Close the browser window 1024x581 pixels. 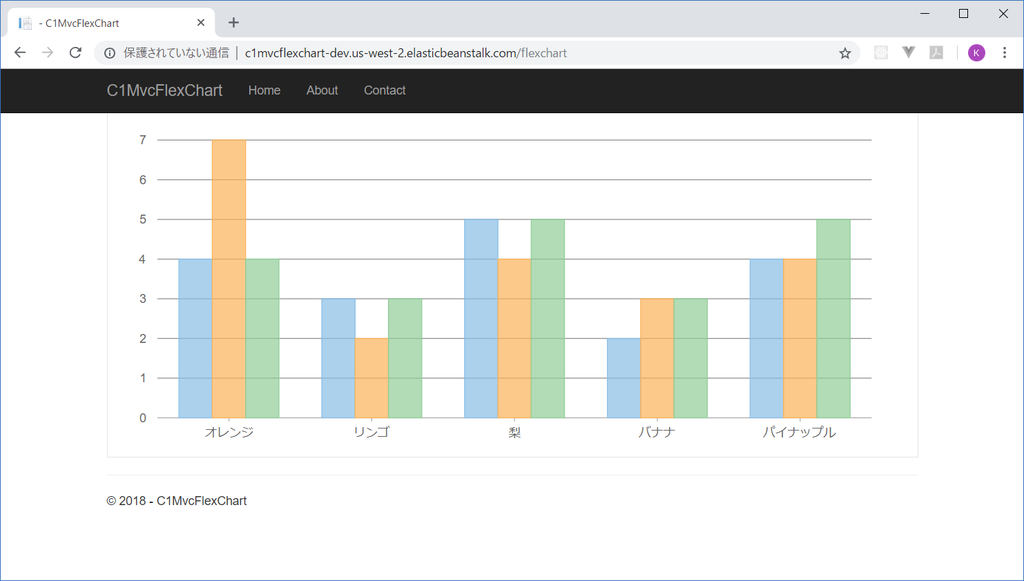[1003, 14]
